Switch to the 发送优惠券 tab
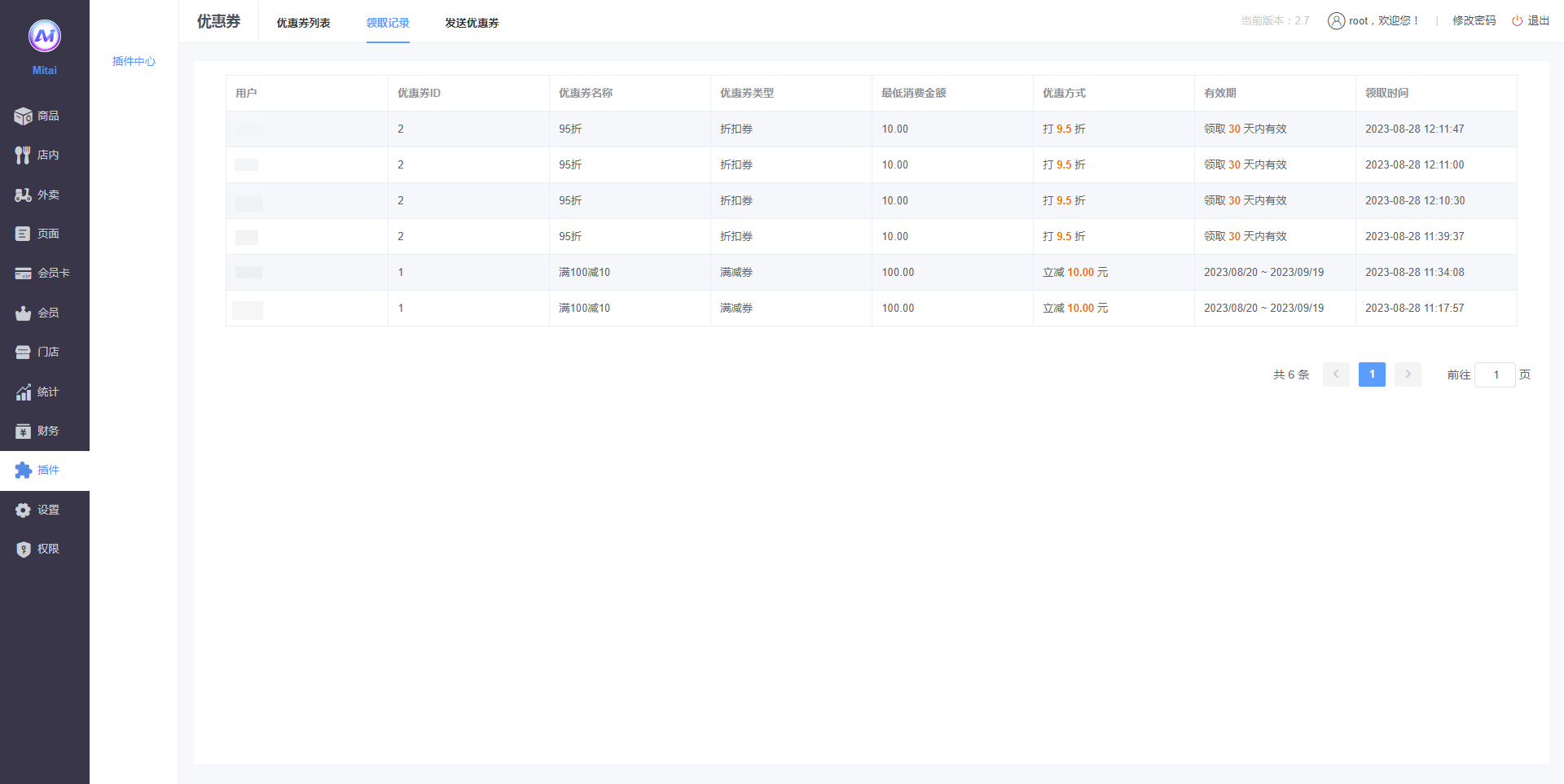 pyautogui.click(x=472, y=23)
